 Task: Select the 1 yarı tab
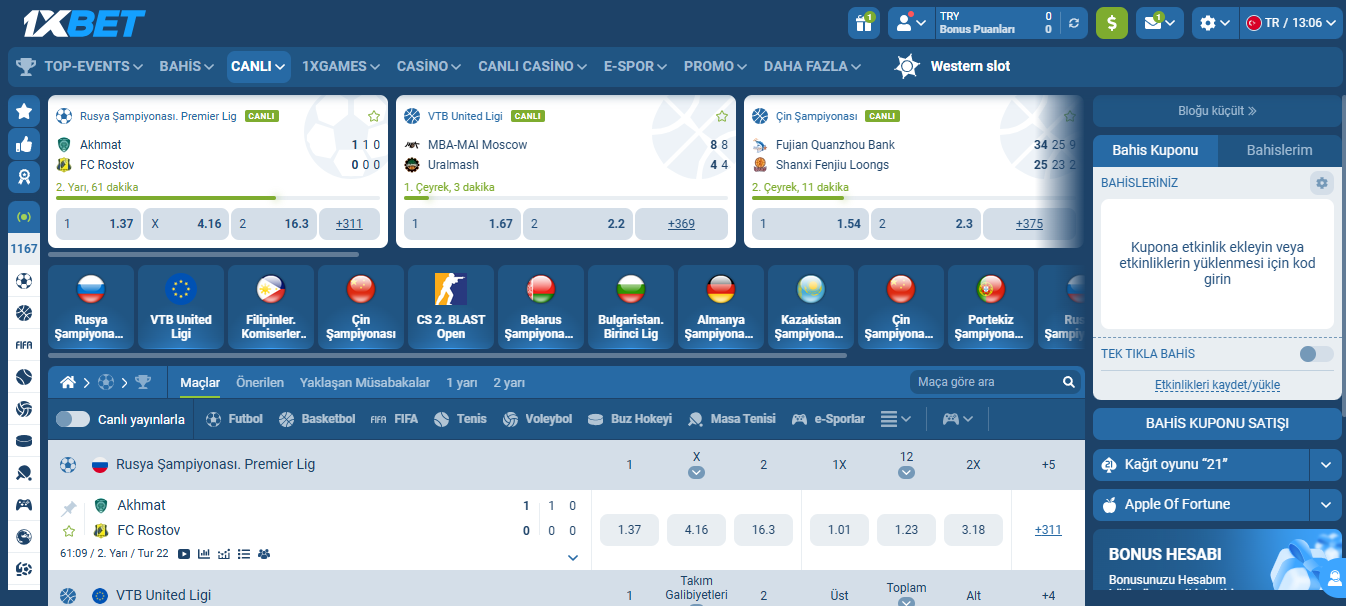tap(462, 382)
